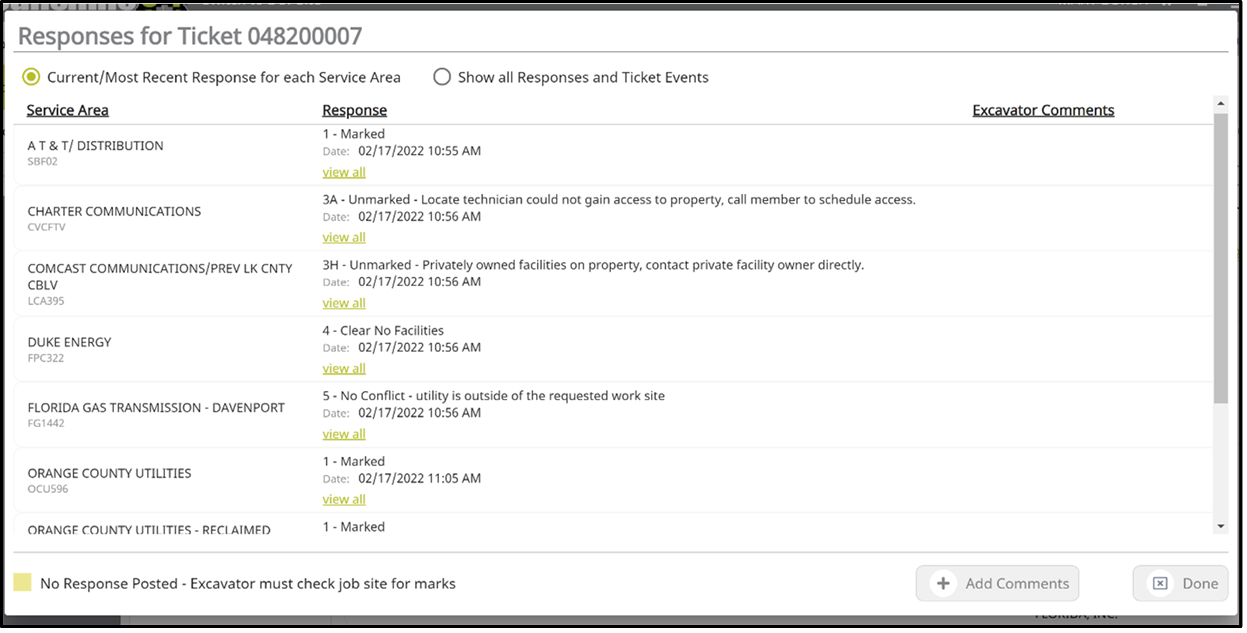Sort by Response column header

(x=354, y=110)
